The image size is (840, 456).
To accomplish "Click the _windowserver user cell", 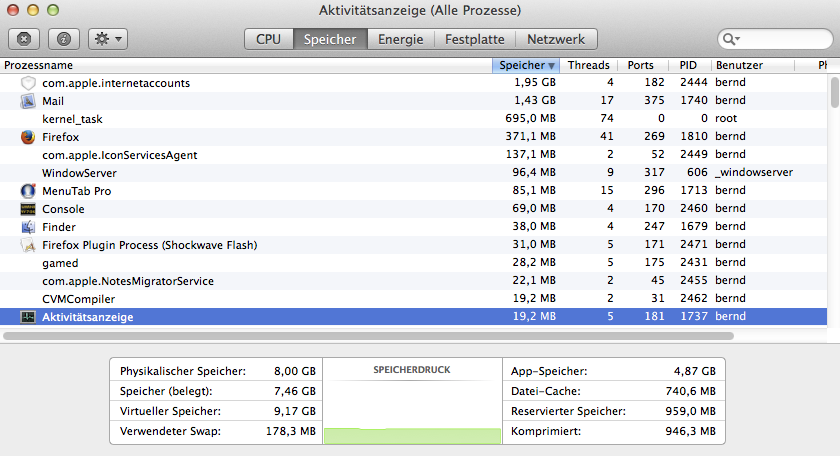I will pyautogui.click(x=754, y=172).
